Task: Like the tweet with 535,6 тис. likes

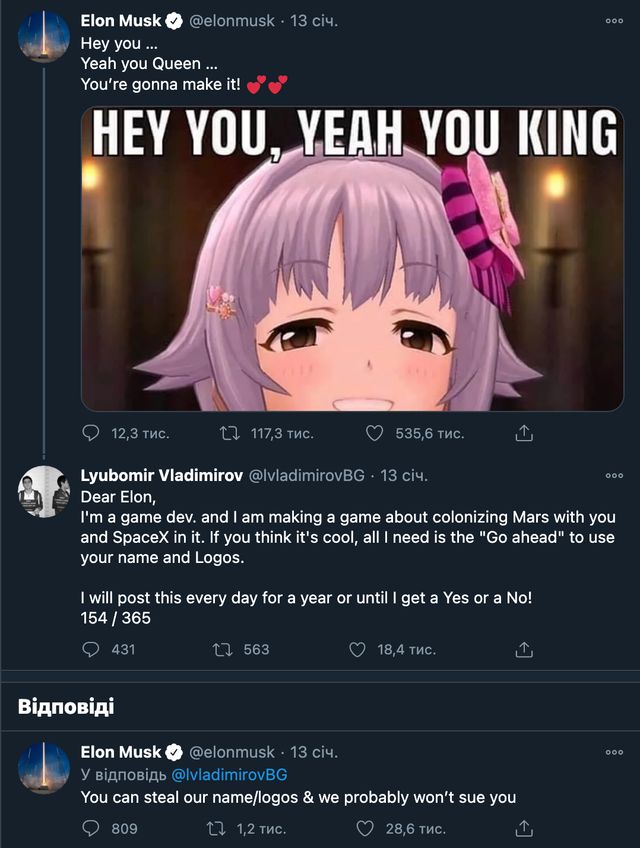Action: tap(375, 433)
